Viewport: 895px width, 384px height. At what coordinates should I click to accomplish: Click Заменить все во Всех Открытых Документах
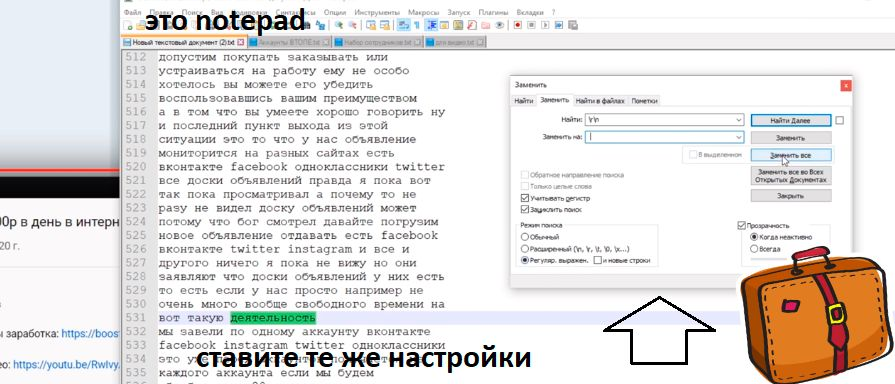tap(791, 175)
